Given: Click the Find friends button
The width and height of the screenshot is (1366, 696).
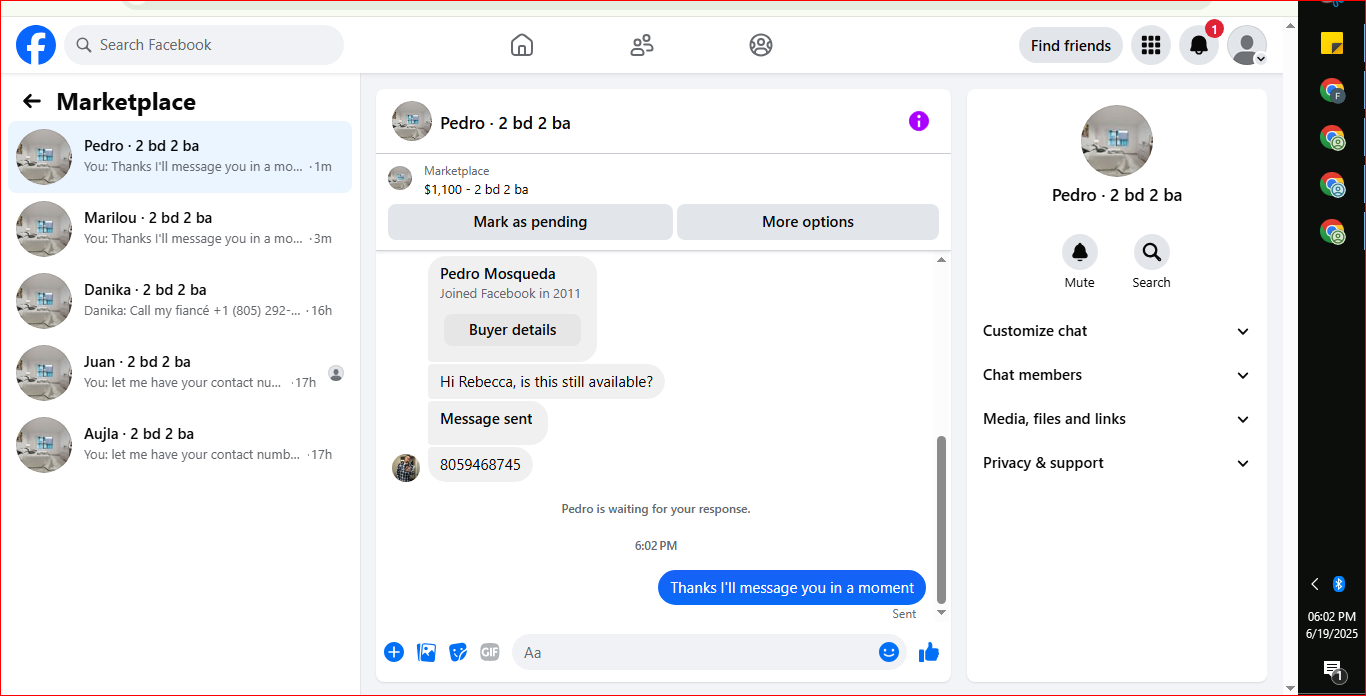Looking at the screenshot, I should tap(1071, 45).
